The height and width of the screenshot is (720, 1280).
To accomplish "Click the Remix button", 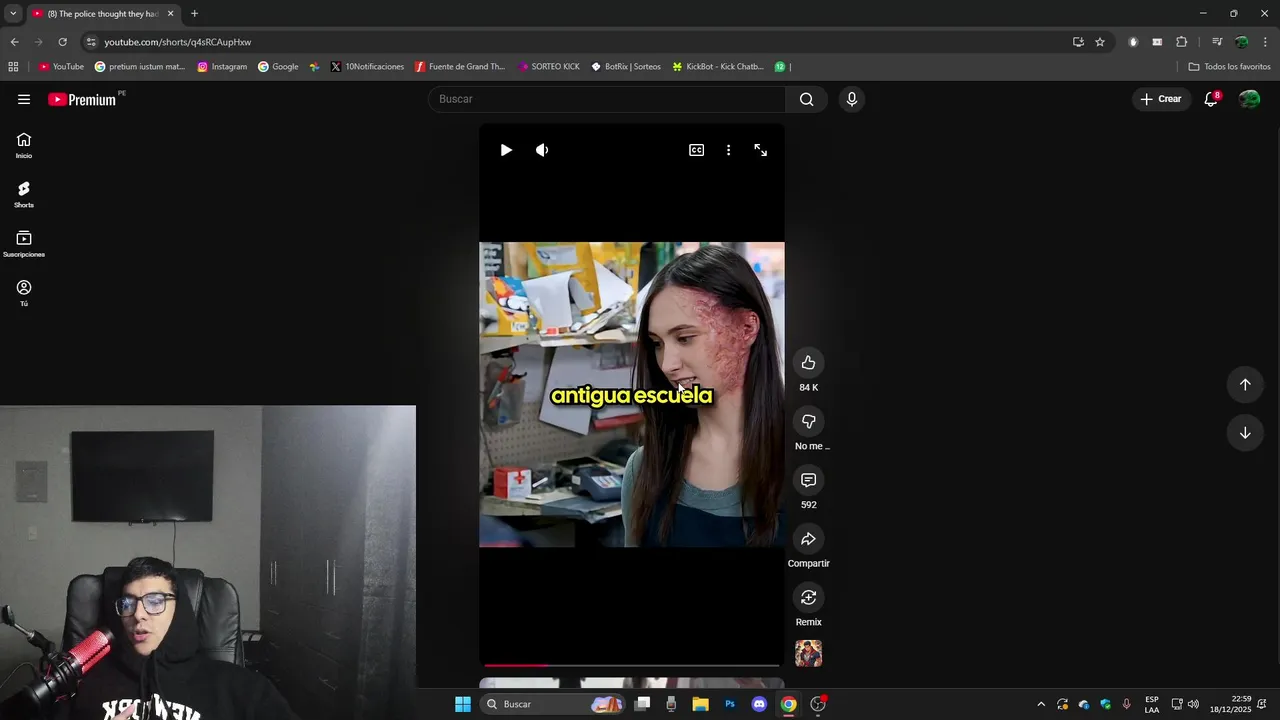I will pos(809,597).
